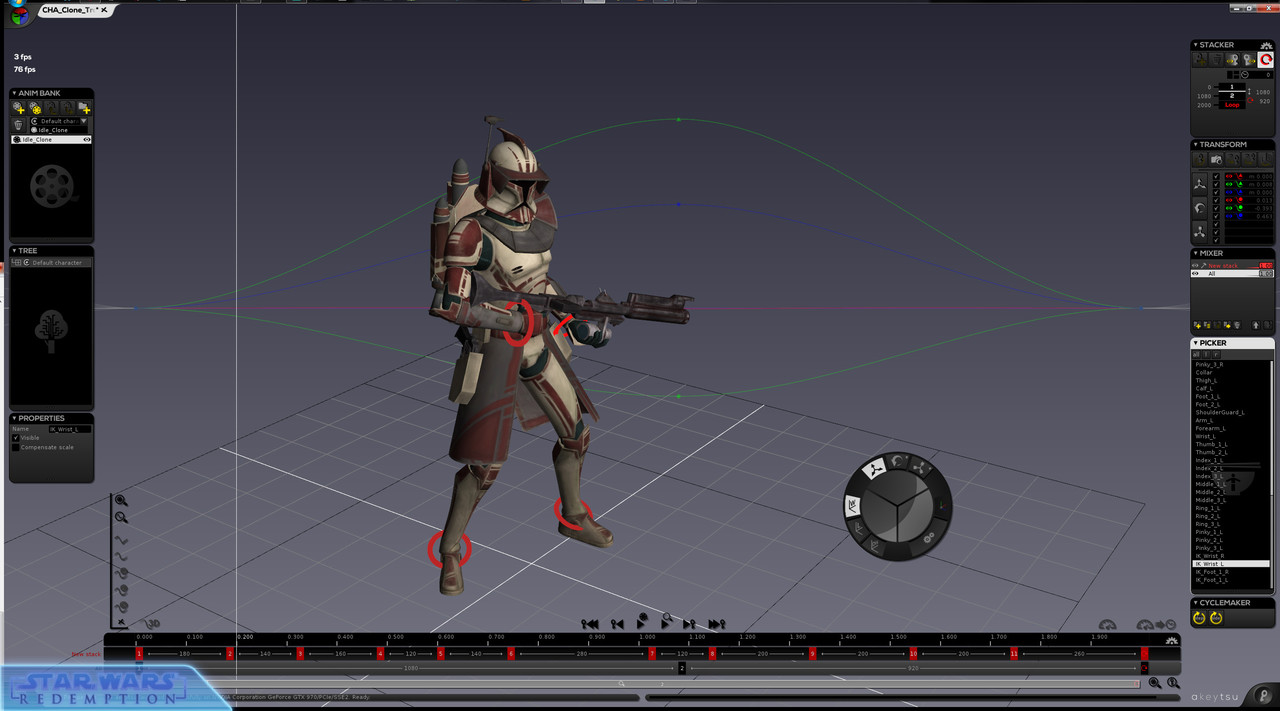Click the camera snapshot icon in Transform panel
Viewport: 1280px width, 711px height.
[x=1216, y=159]
